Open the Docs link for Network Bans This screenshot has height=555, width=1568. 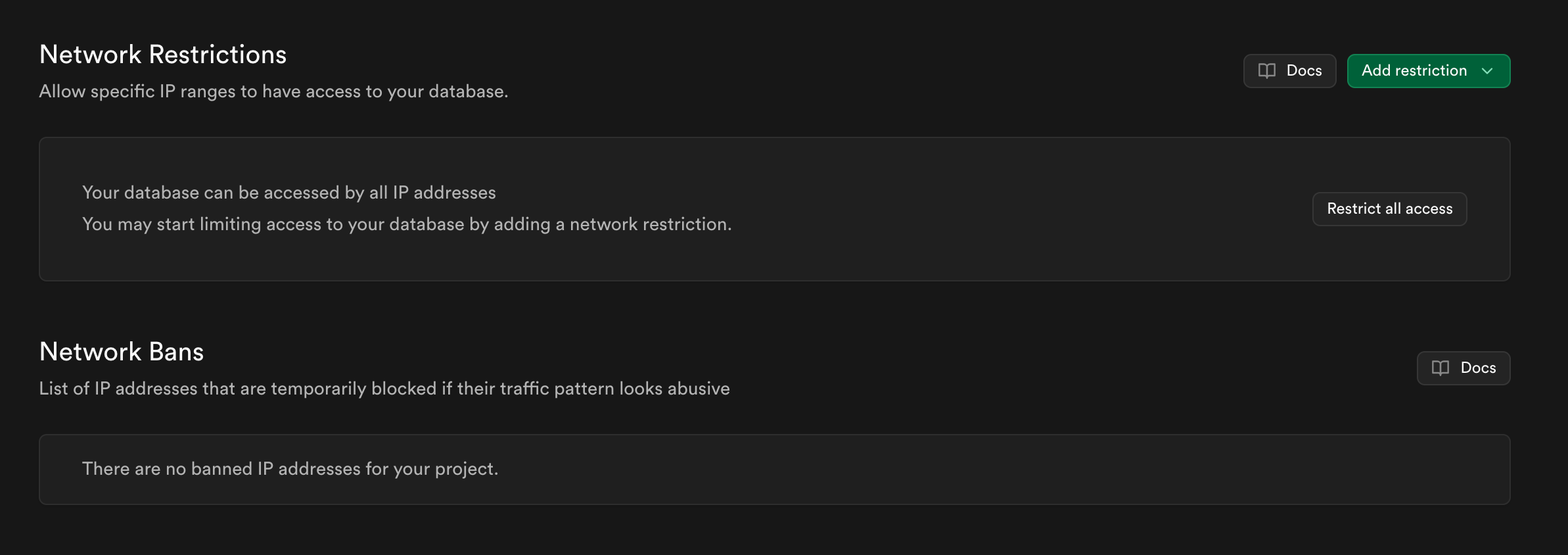[1464, 368]
